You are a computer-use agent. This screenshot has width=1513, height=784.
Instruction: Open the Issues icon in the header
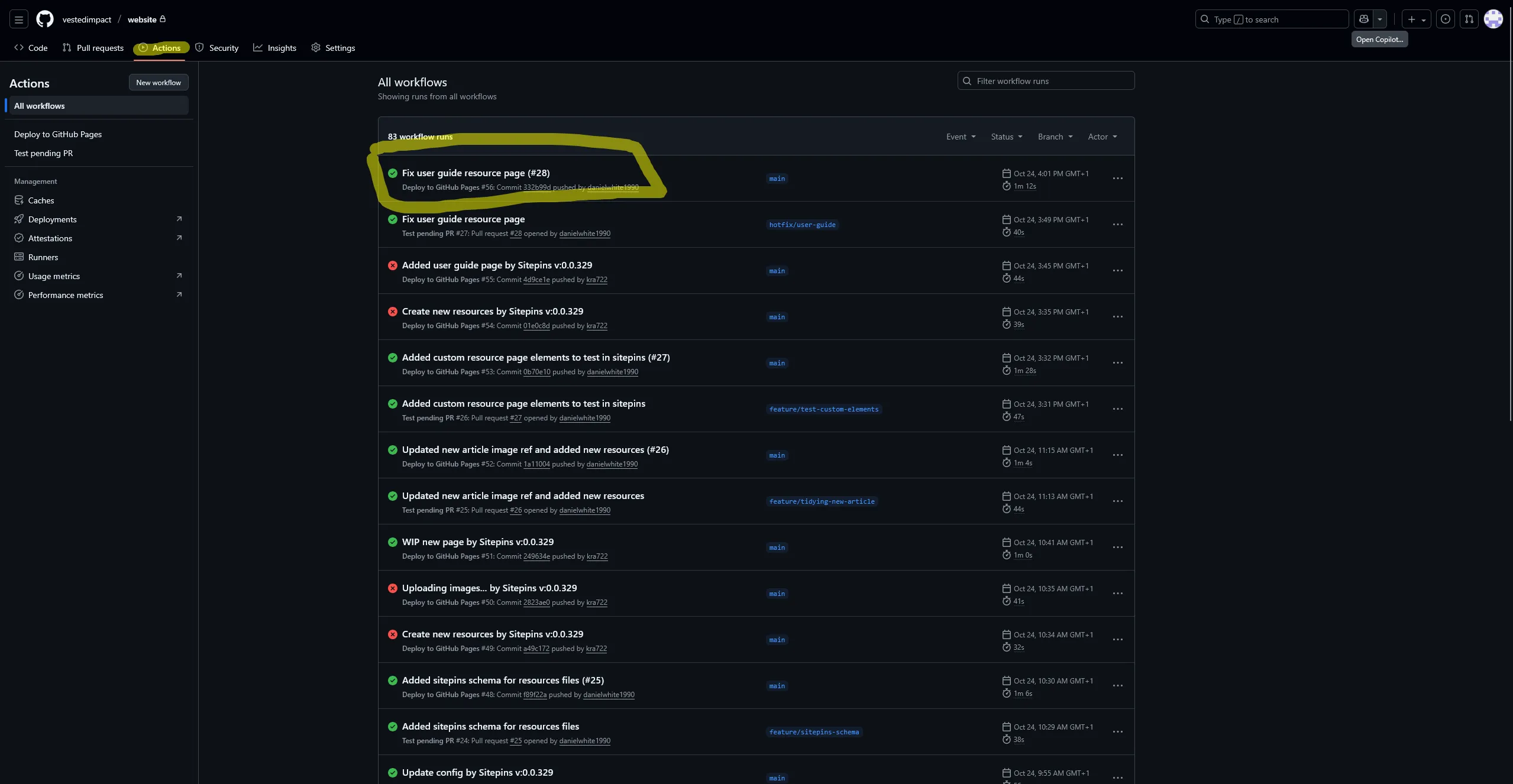point(1446,18)
